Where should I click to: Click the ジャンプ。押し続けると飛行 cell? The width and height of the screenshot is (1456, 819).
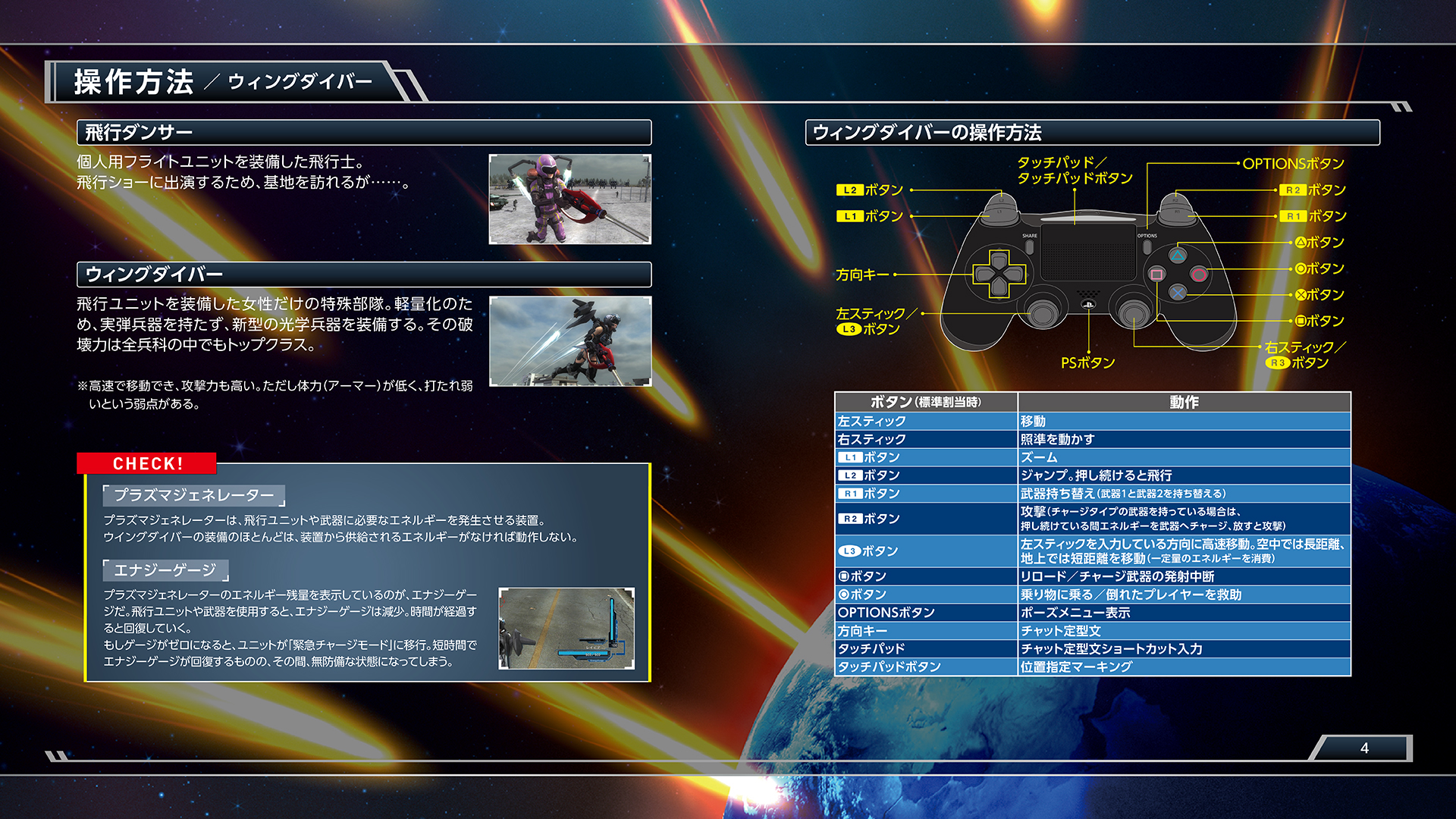point(1184,475)
